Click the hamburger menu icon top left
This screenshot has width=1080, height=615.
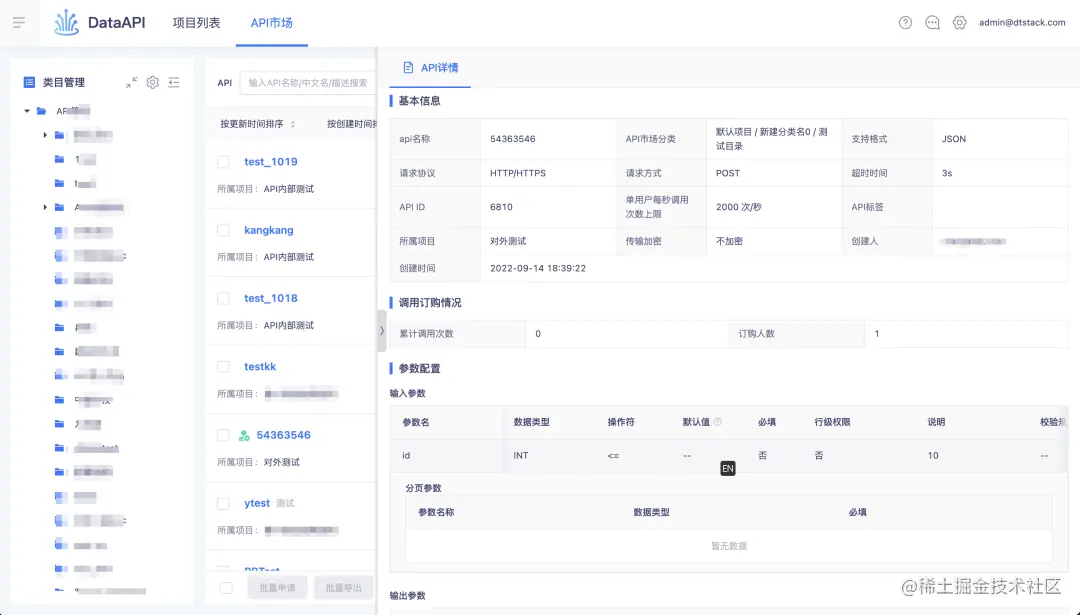[19, 22]
